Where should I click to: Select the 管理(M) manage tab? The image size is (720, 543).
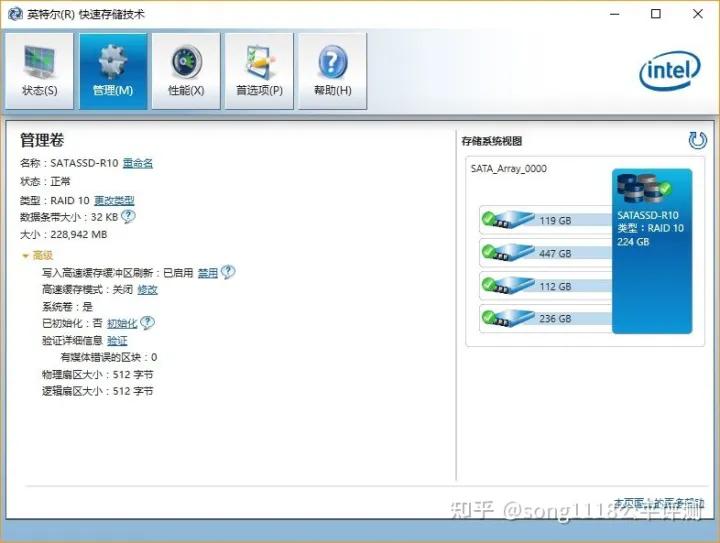pyautogui.click(x=113, y=71)
